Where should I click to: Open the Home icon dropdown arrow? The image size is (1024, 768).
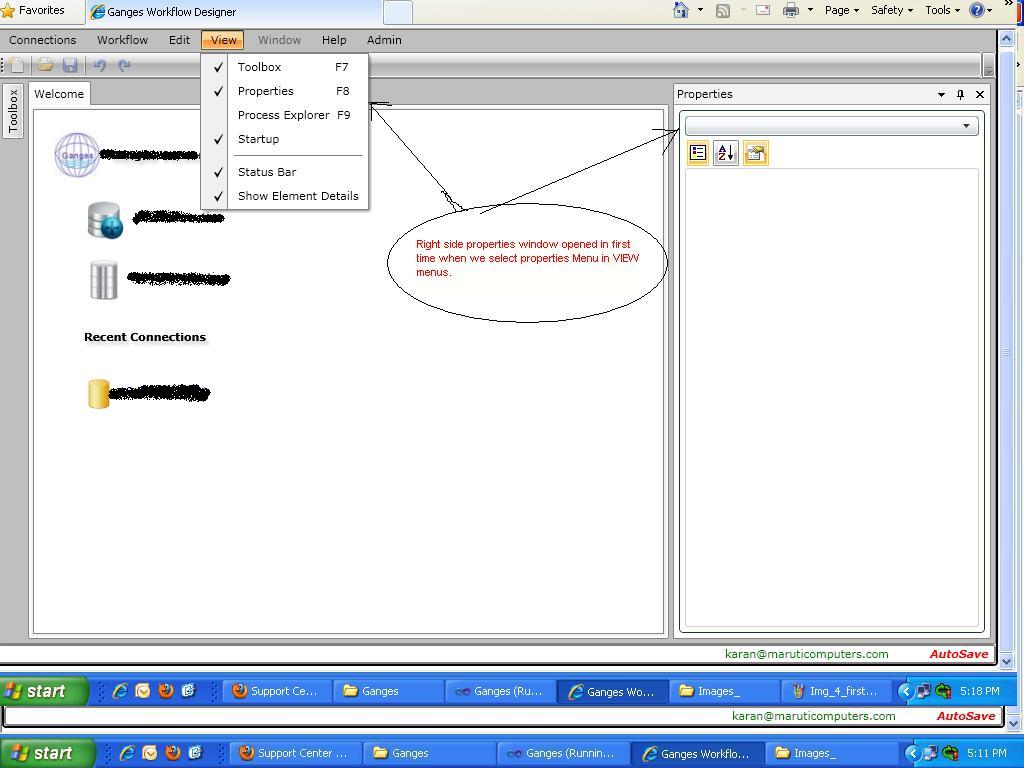701,10
